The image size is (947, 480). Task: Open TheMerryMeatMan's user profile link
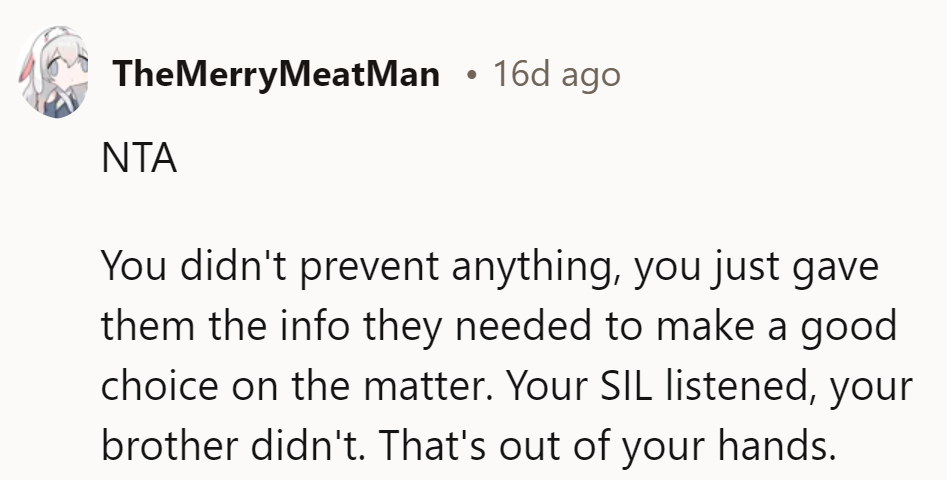click(x=277, y=74)
